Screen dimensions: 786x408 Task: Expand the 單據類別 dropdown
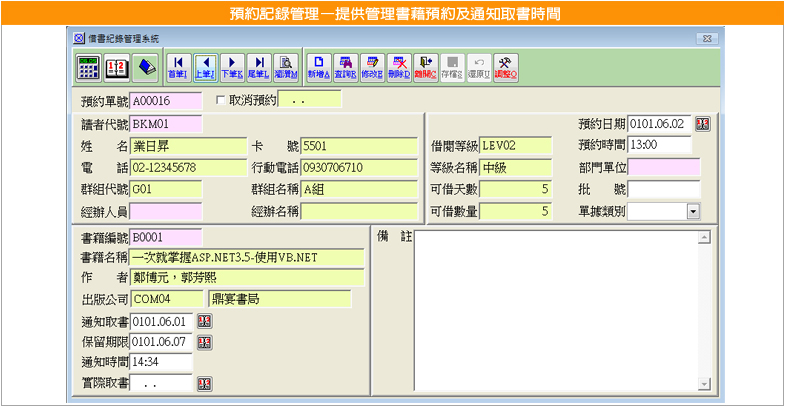(x=692, y=211)
